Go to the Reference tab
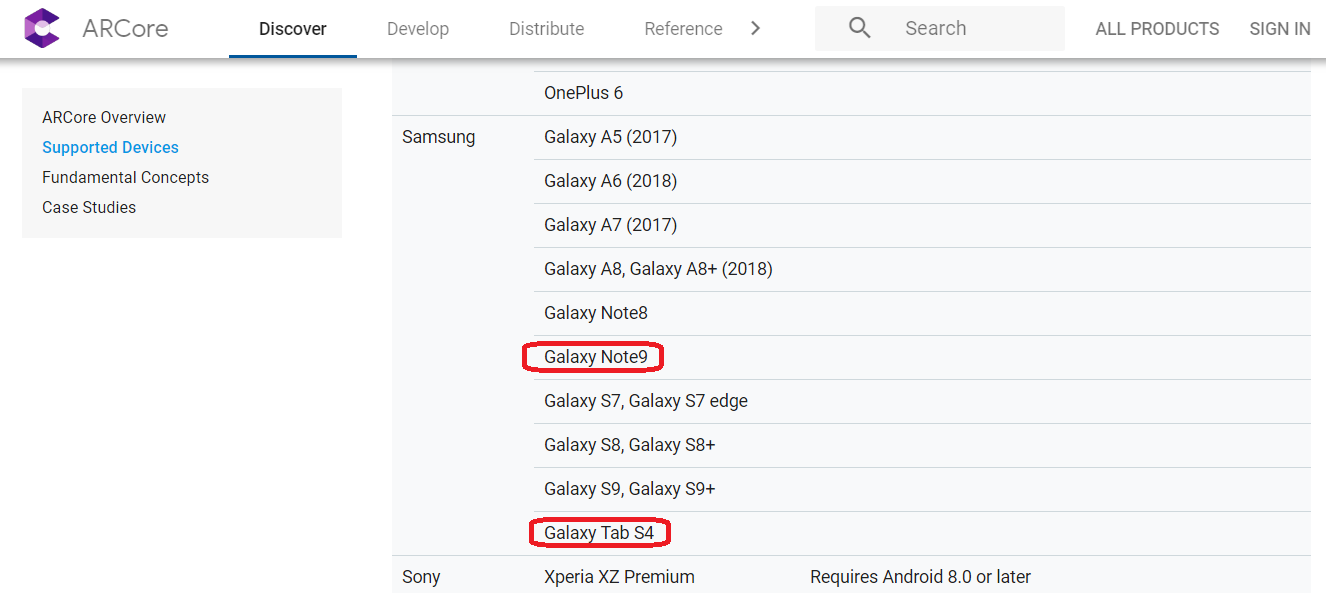The width and height of the screenshot is (1326, 593). [x=683, y=29]
